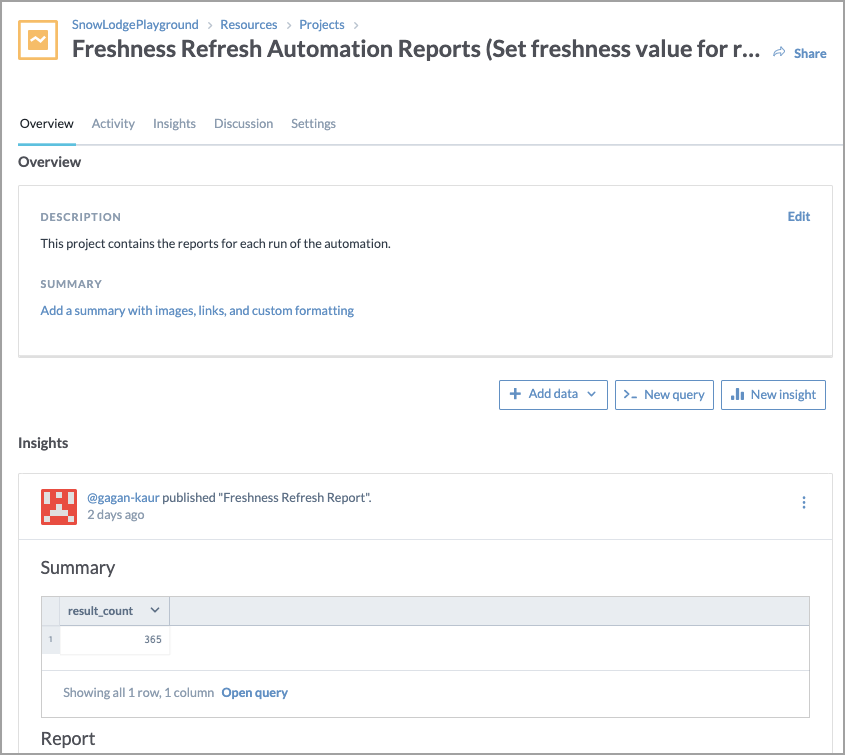Click the bar chart icon on New insight
Viewport: 845px width, 755px height.
(739, 395)
